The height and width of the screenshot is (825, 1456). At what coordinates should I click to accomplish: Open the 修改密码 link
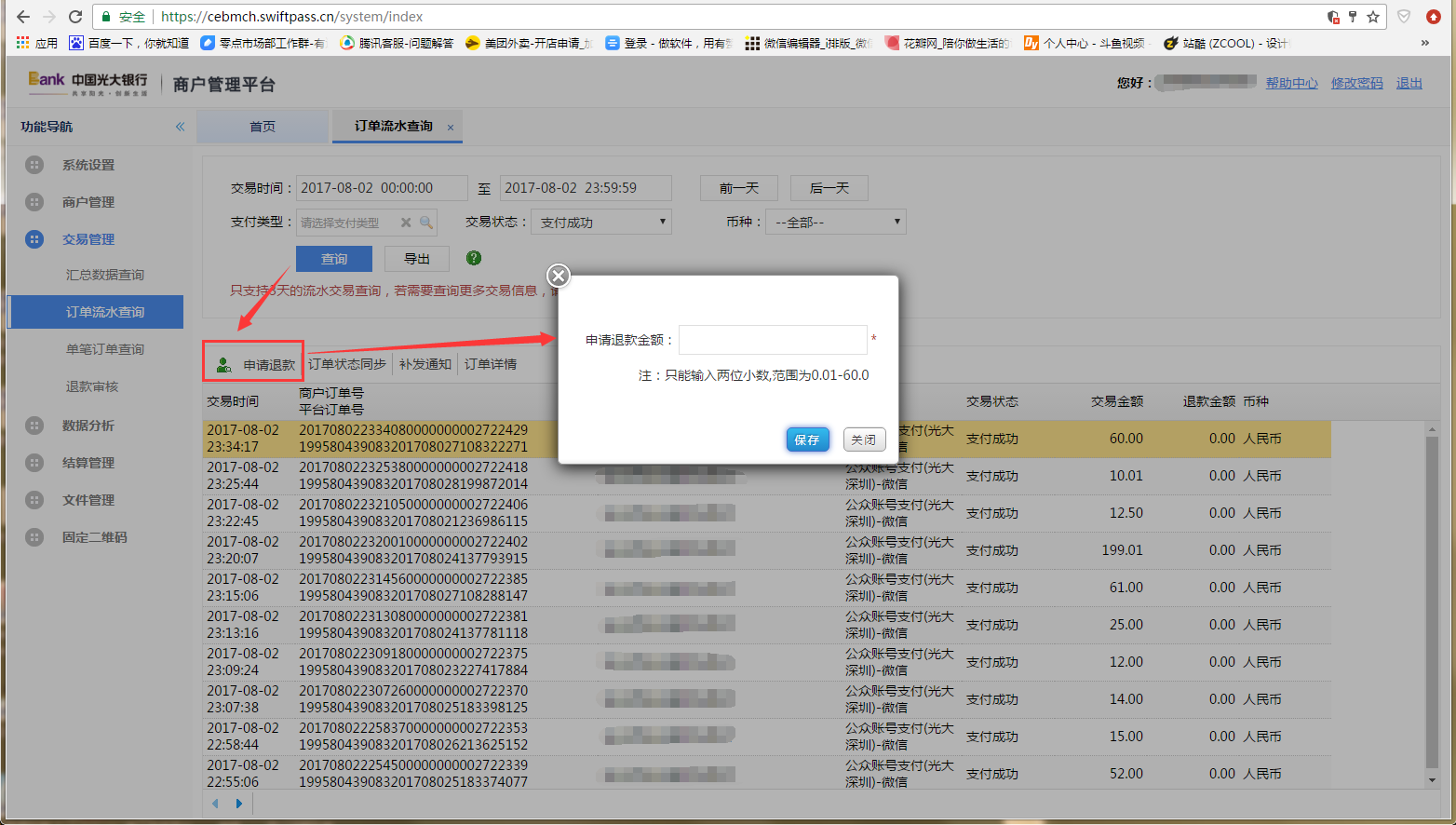(x=1357, y=83)
